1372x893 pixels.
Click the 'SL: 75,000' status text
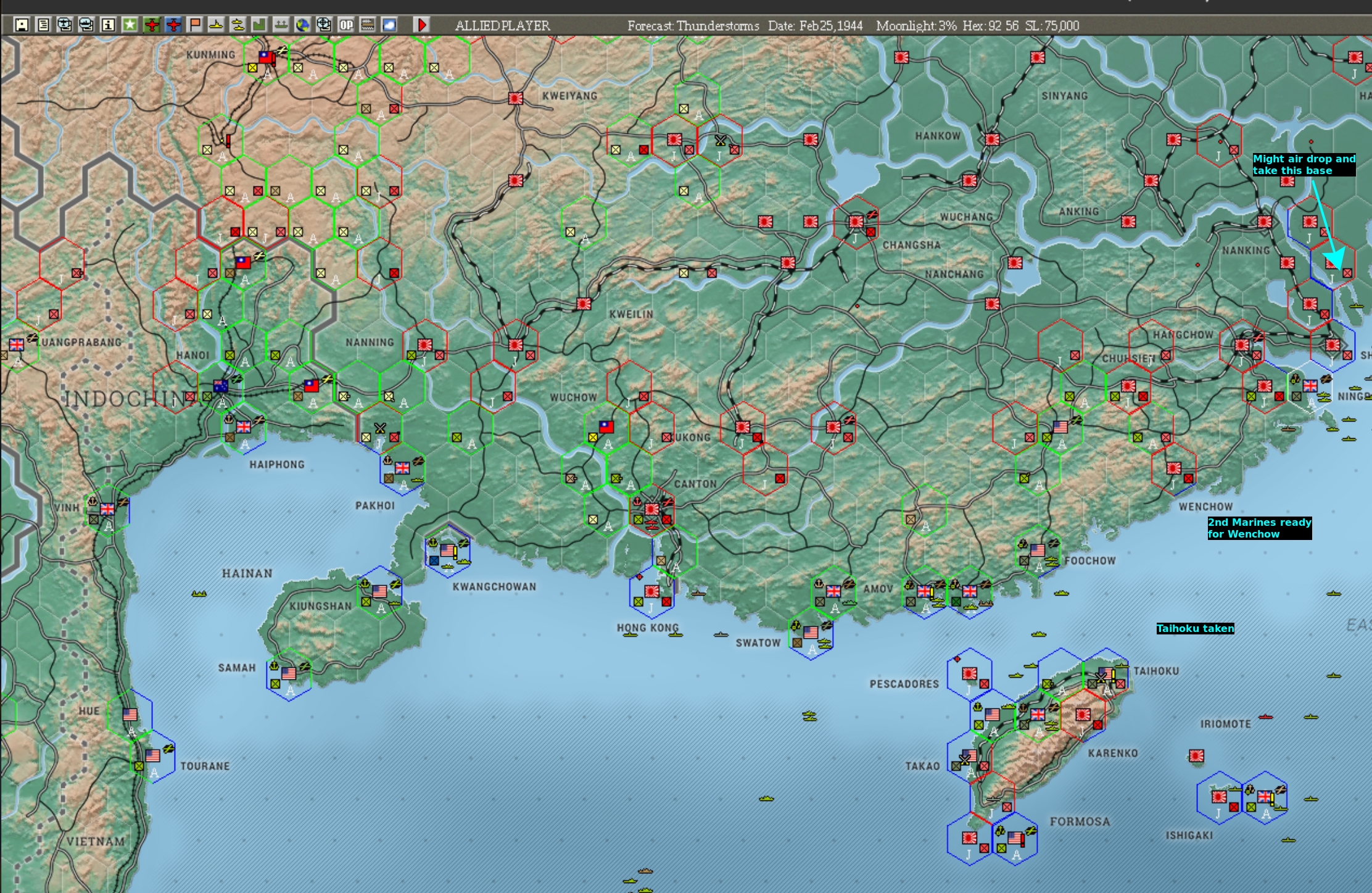point(1052,26)
